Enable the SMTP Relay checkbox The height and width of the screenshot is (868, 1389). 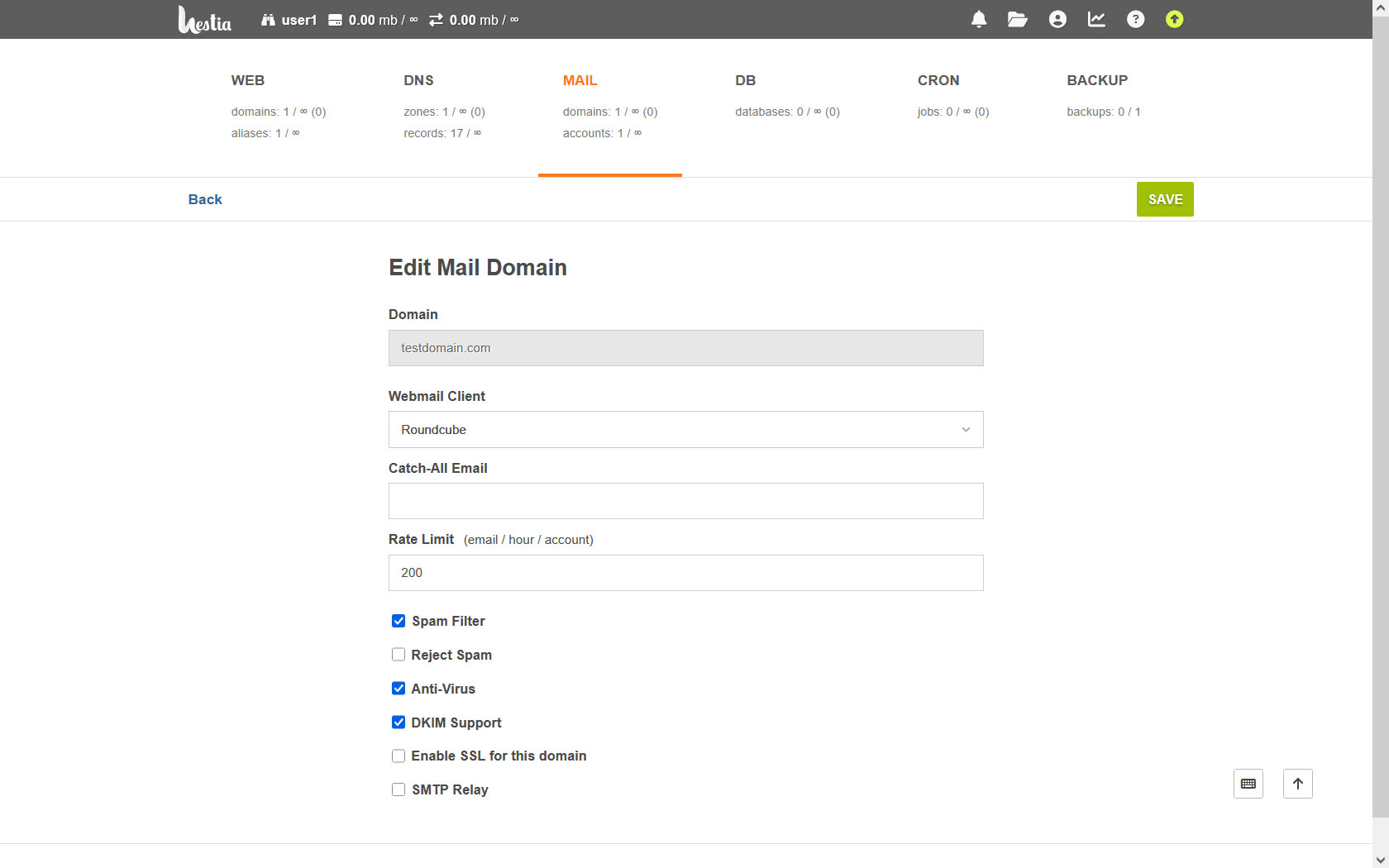(399, 789)
